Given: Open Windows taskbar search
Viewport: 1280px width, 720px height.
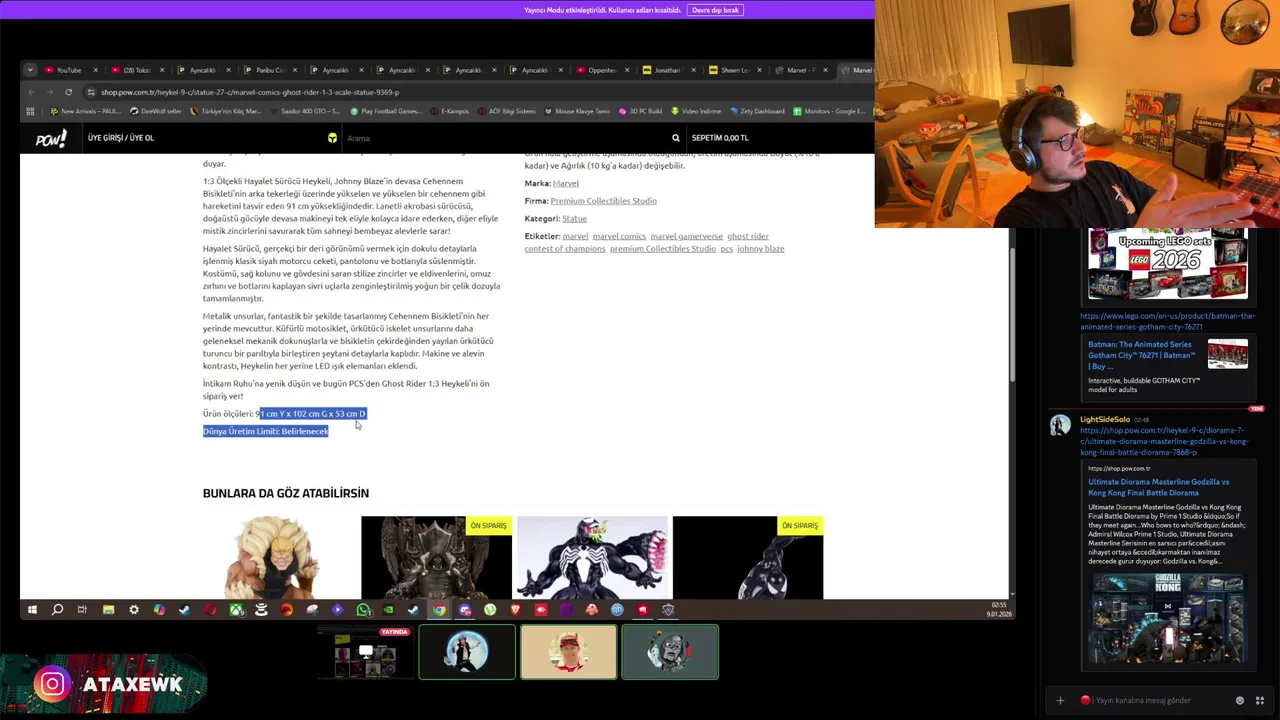Looking at the screenshot, I should [57, 610].
